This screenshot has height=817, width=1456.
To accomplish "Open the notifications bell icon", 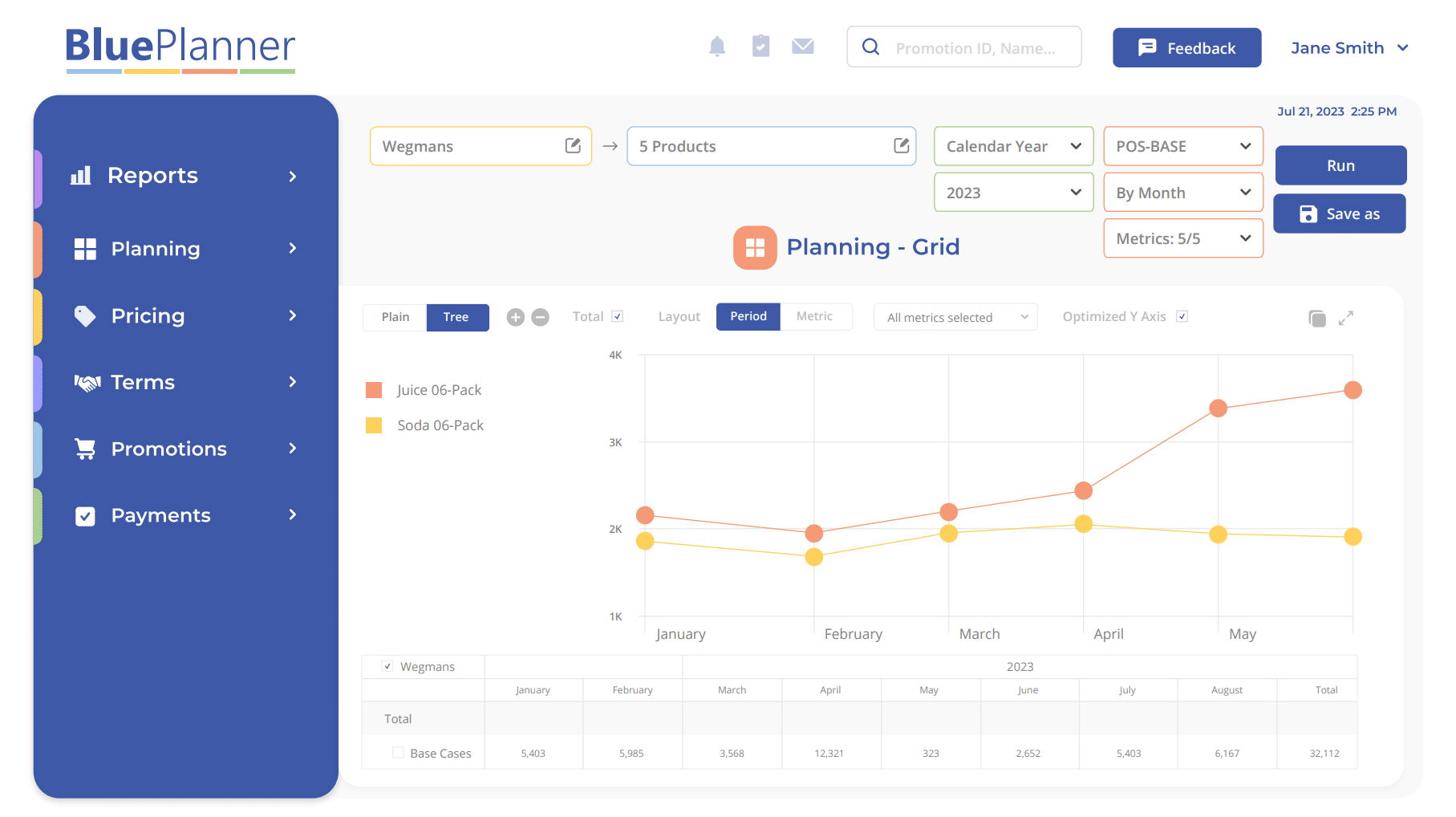I will (717, 47).
